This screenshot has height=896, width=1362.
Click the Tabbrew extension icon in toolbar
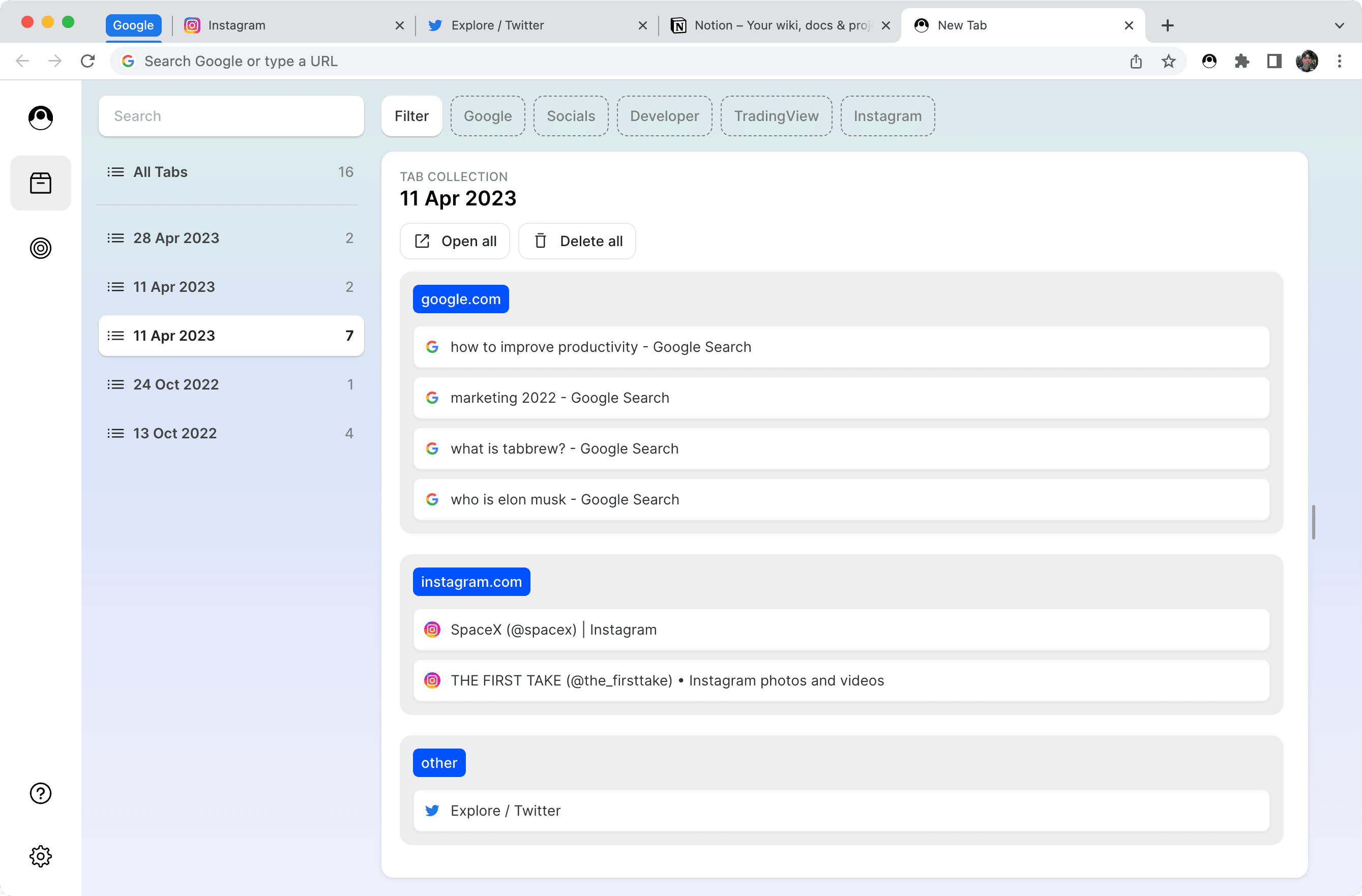(1209, 61)
